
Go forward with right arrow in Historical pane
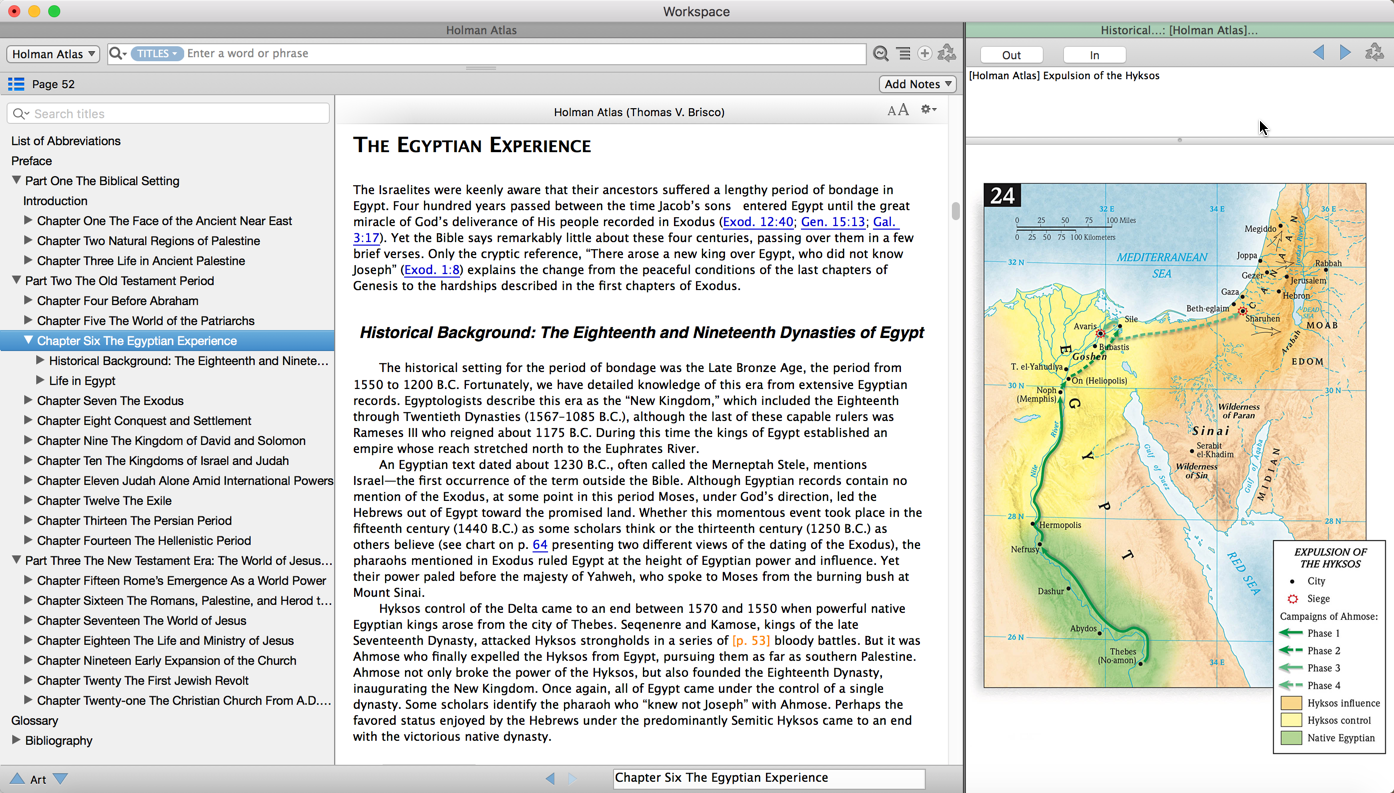(1345, 53)
